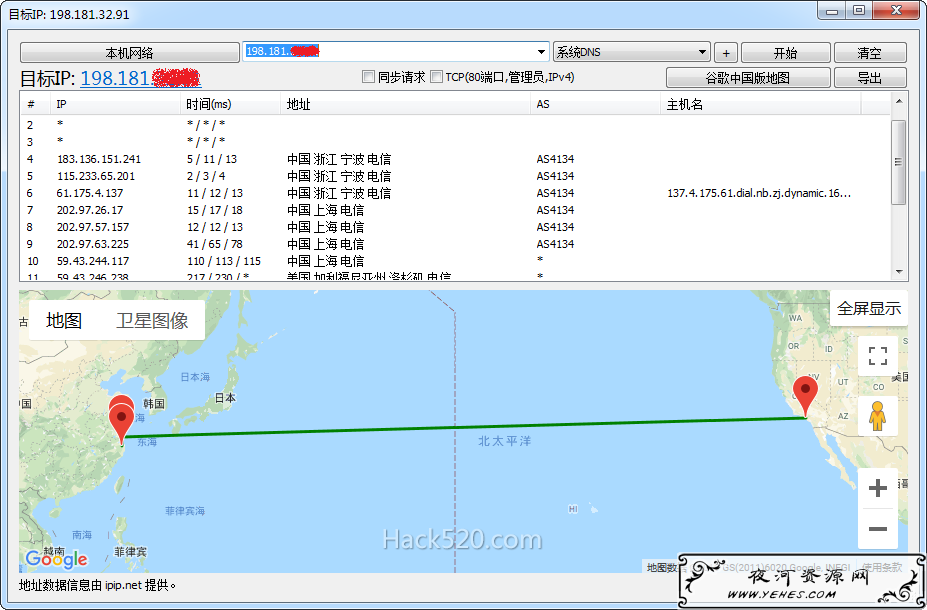Click time value 110 / 113 / 115

pos(224,261)
